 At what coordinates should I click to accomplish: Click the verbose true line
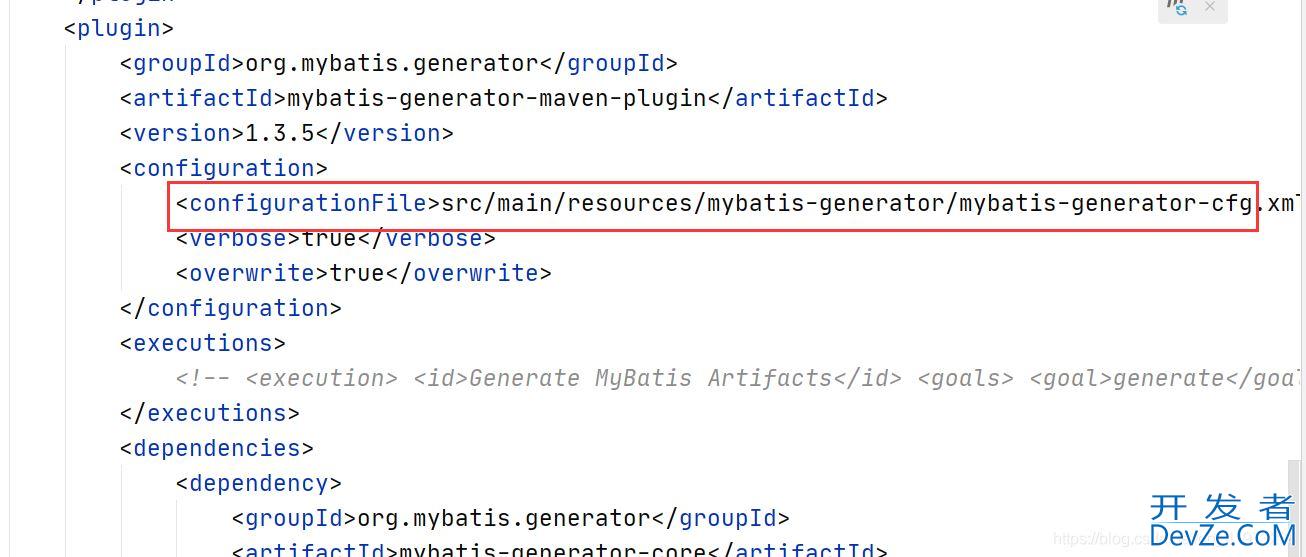pos(336,238)
